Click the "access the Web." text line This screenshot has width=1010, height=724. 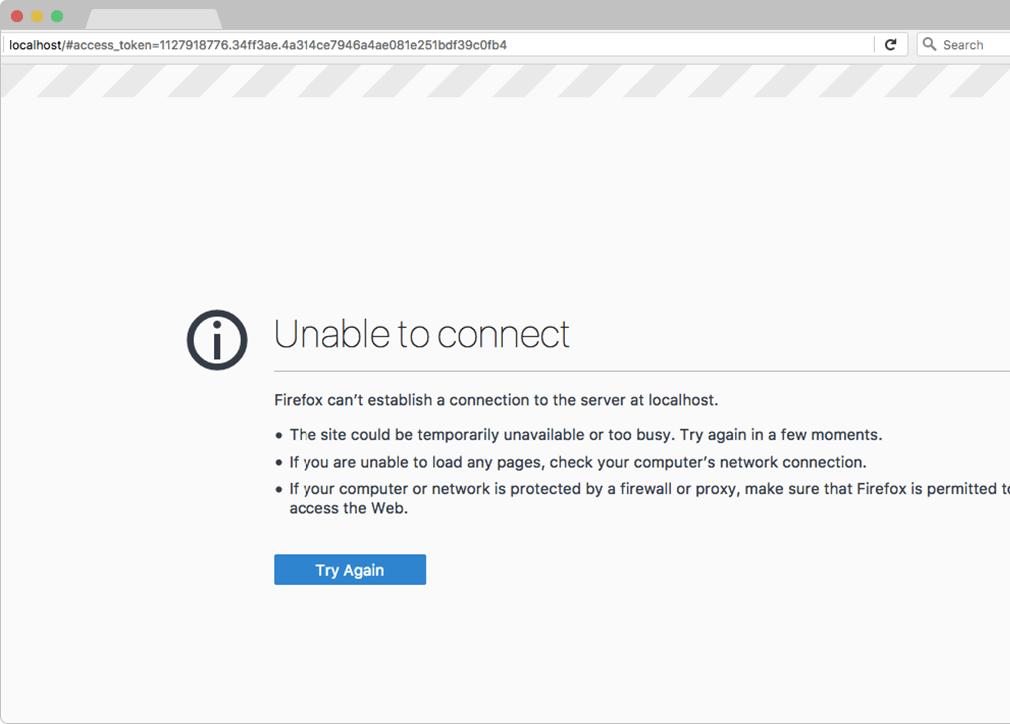(x=349, y=508)
